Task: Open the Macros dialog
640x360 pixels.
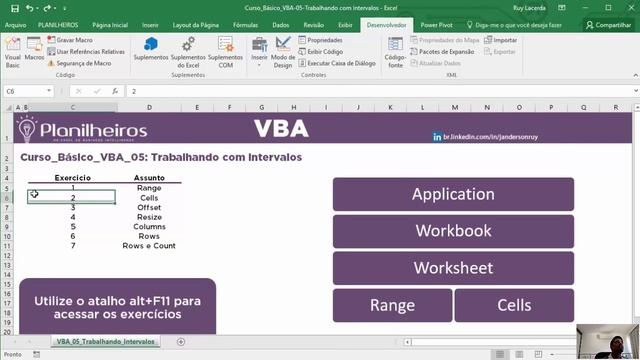Action: [x=34, y=49]
